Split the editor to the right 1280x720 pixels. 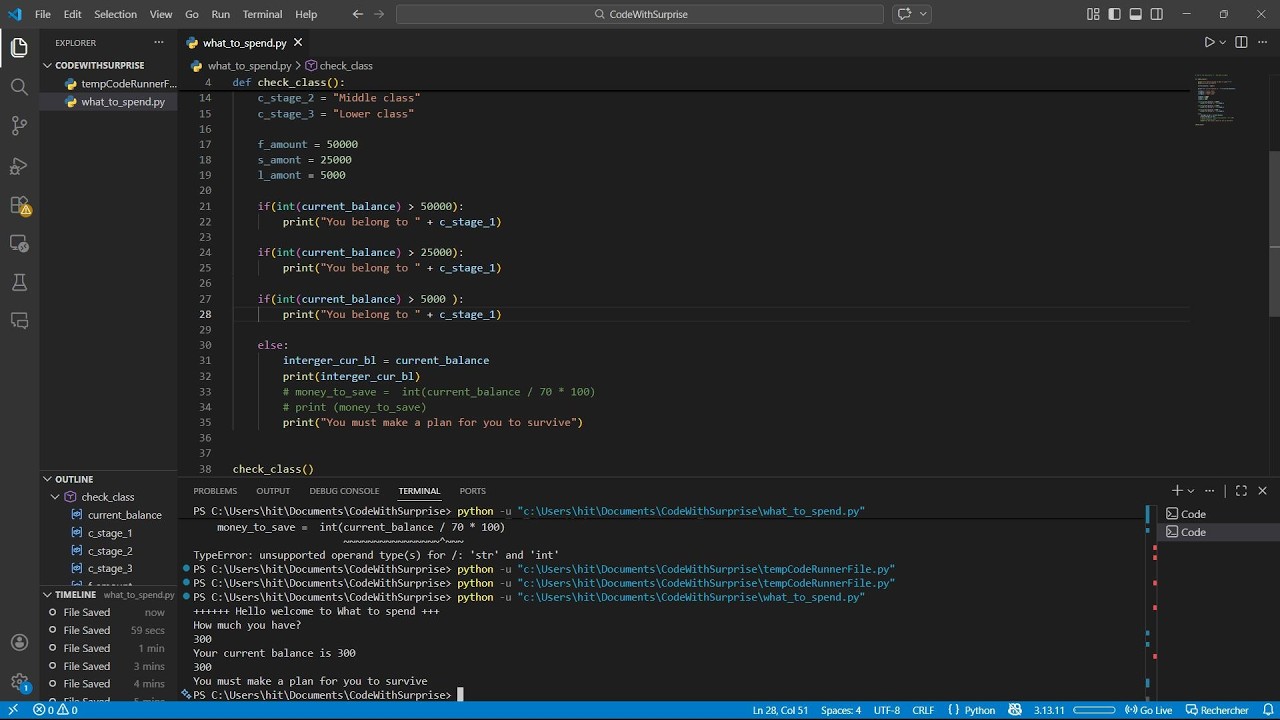1241,42
